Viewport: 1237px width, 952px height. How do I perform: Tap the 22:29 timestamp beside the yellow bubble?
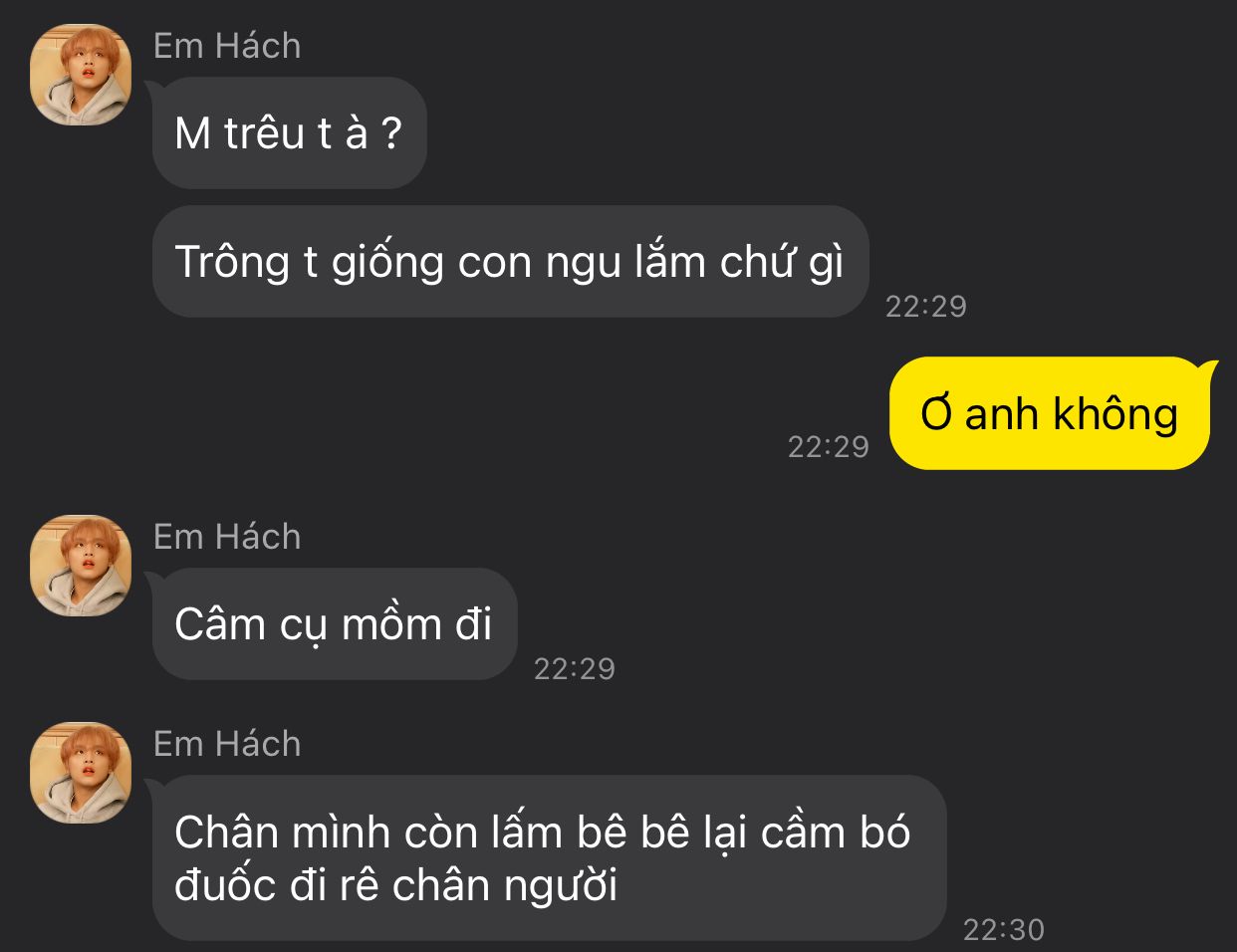click(x=829, y=446)
